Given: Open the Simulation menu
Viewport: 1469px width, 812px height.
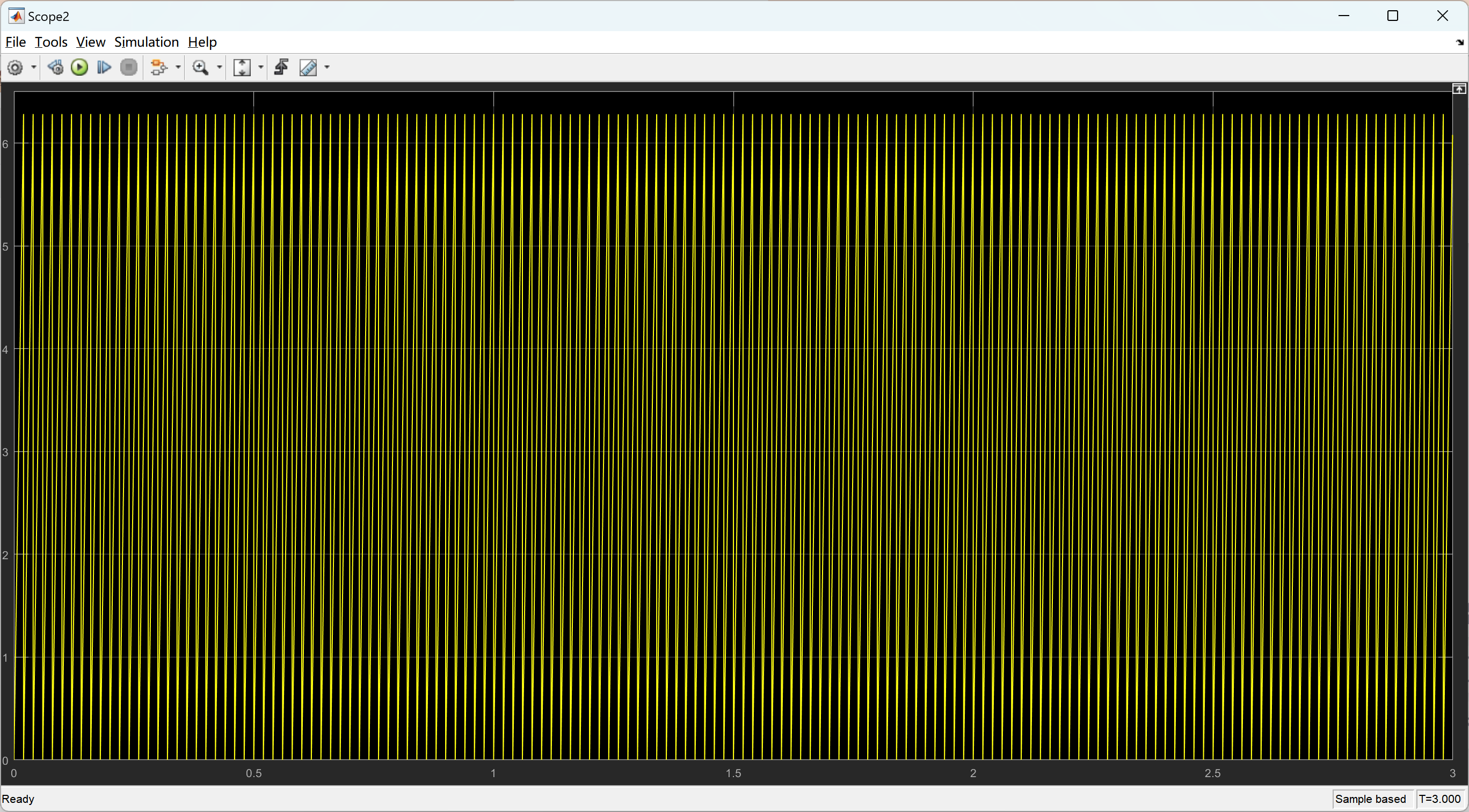Looking at the screenshot, I should 147,42.
